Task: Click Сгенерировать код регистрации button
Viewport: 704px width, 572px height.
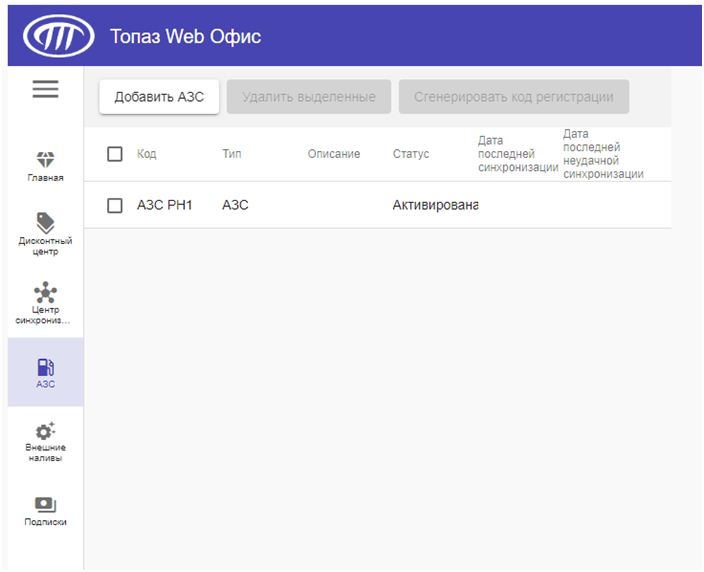Action: (x=514, y=97)
